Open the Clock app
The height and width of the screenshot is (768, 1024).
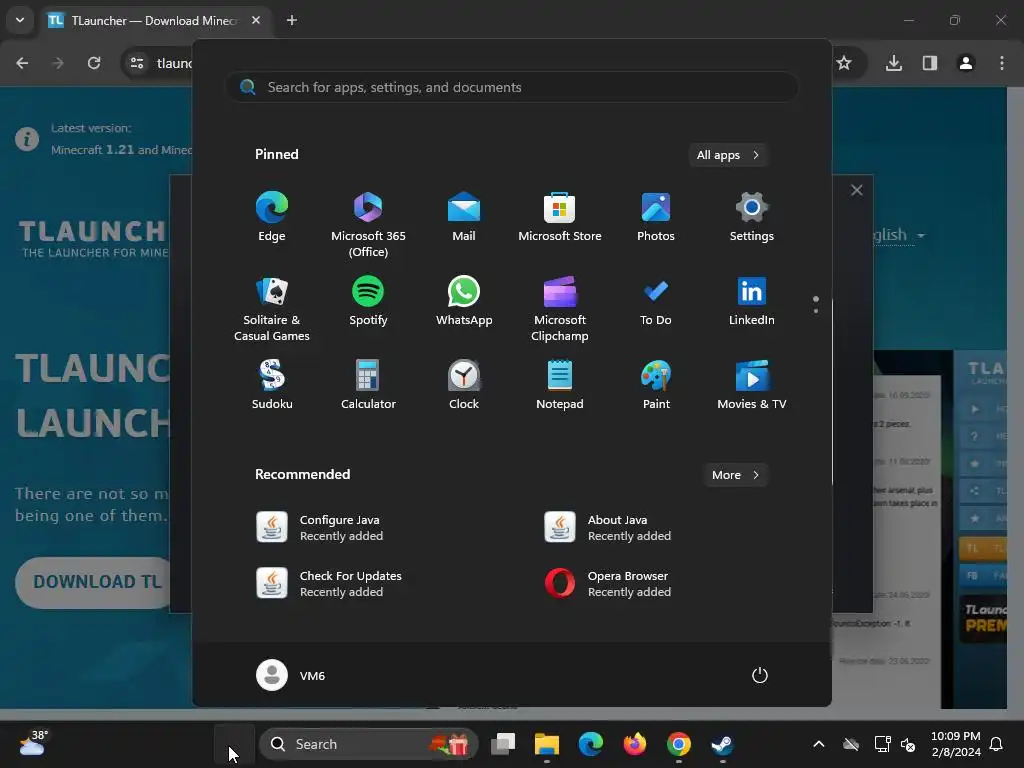coord(464,385)
